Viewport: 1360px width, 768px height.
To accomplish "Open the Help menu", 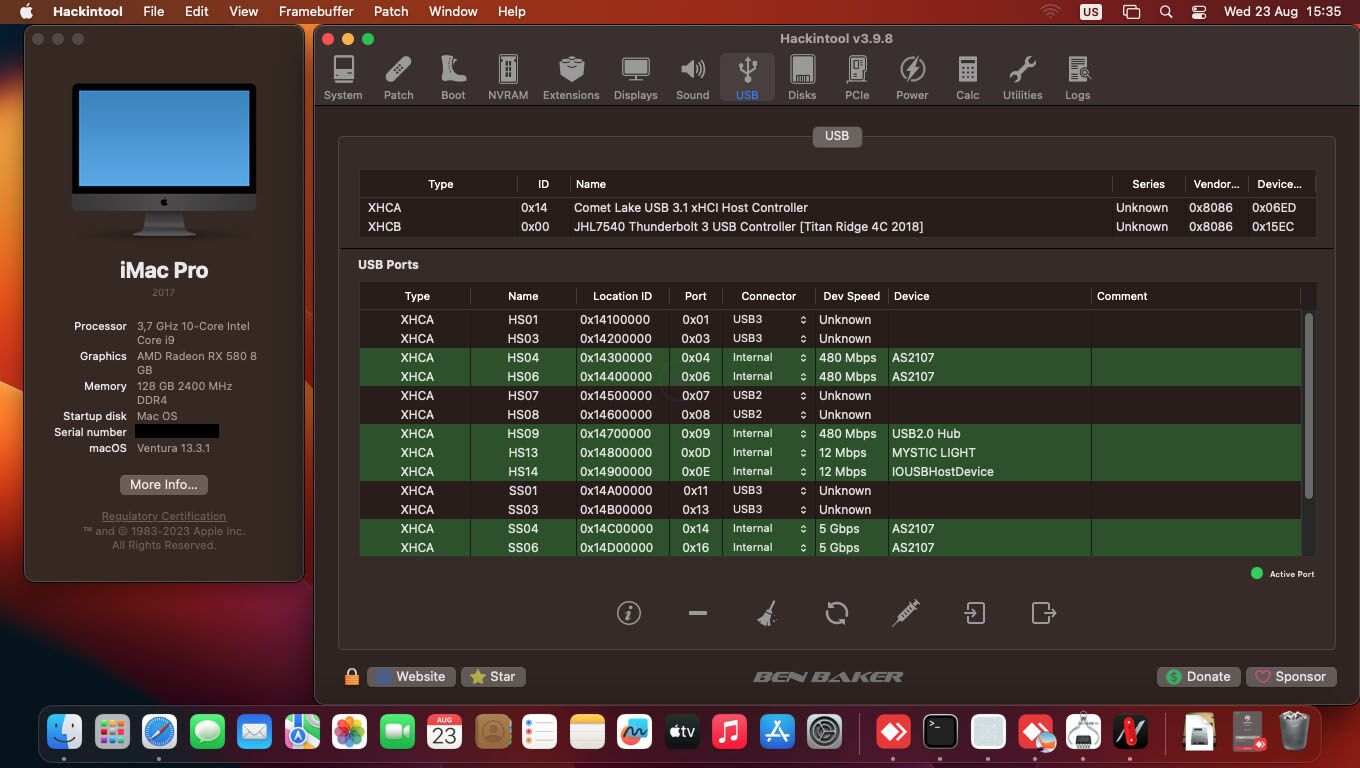I will [x=512, y=11].
